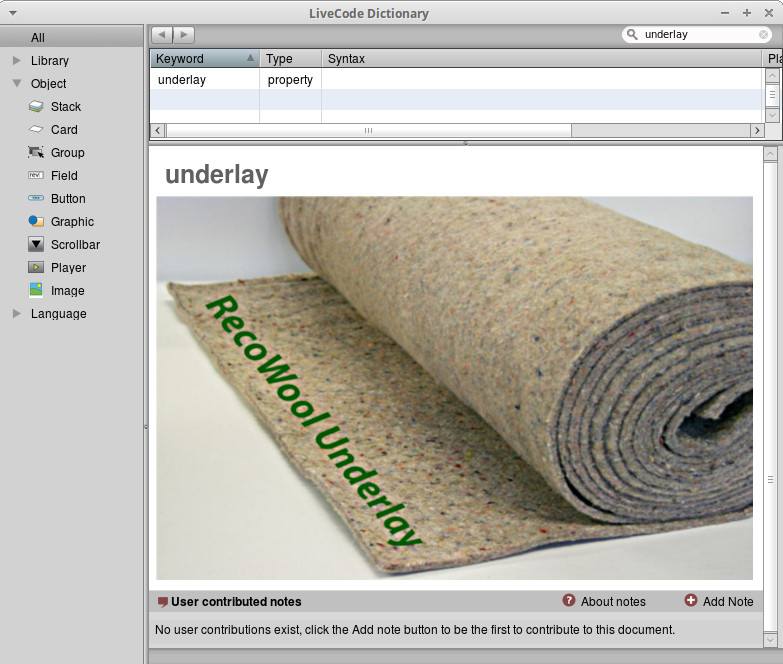Select the Stack object icon
The height and width of the screenshot is (664, 783).
[x=36, y=107]
